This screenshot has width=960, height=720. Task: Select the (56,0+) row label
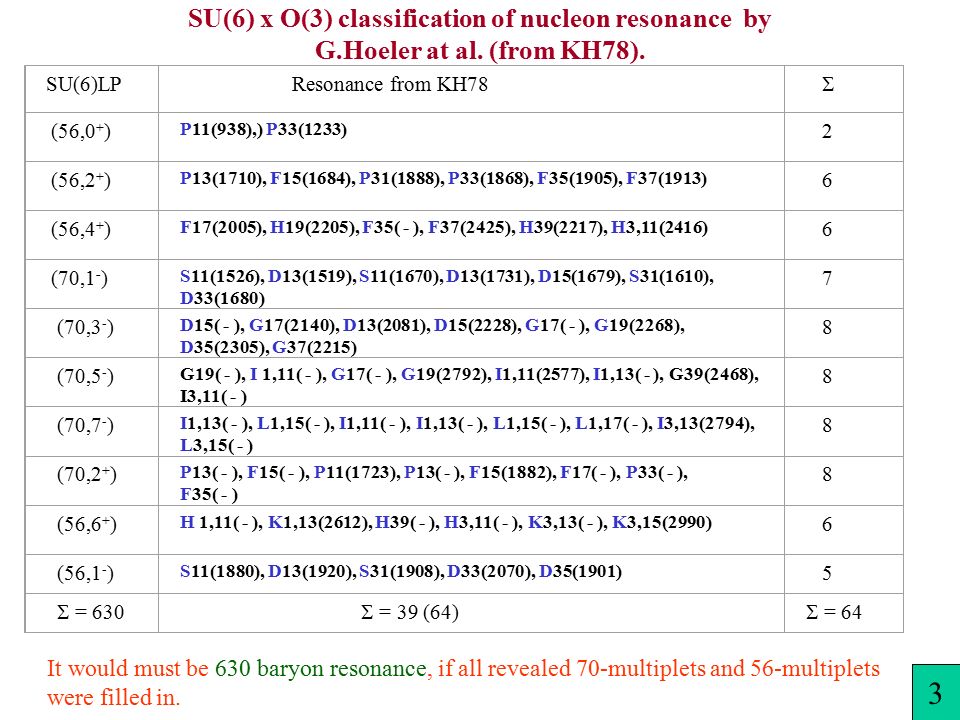coord(80,132)
